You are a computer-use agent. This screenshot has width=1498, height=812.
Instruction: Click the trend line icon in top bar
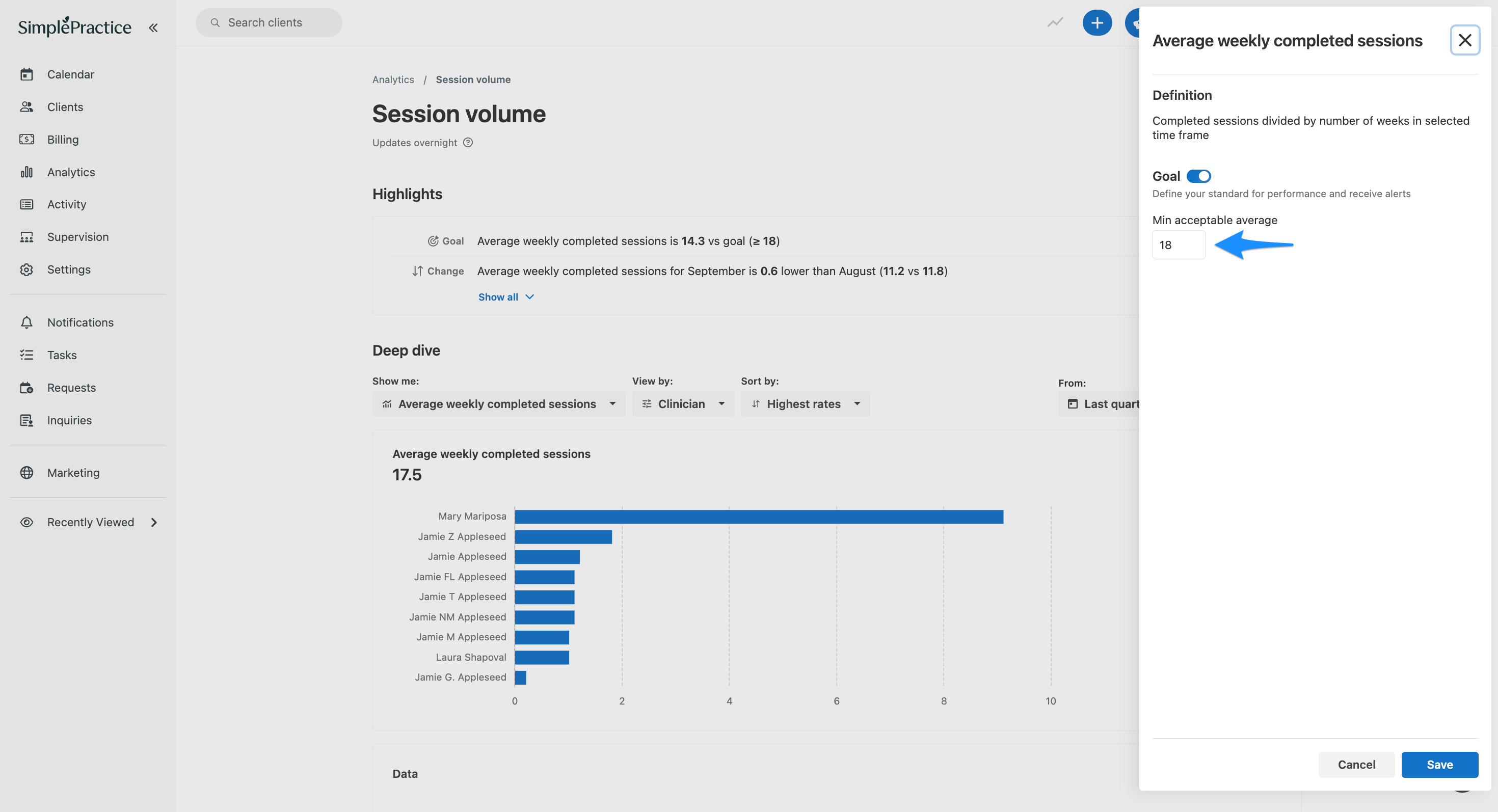click(1055, 22)
